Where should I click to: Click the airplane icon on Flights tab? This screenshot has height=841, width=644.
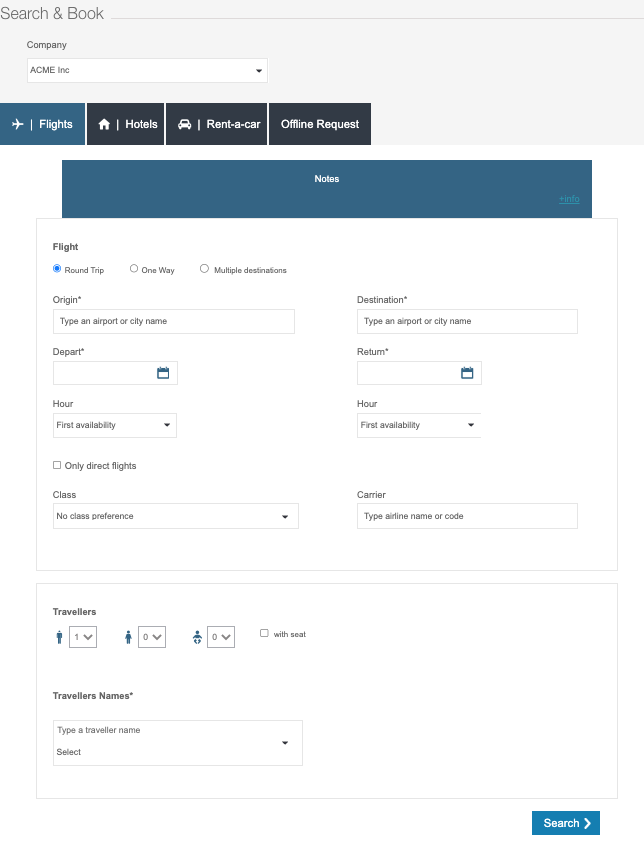click(17, 124)
